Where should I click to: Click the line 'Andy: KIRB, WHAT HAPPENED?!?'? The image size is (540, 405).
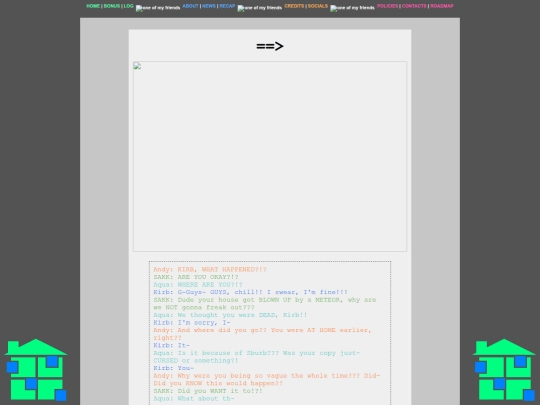(210, 269)
